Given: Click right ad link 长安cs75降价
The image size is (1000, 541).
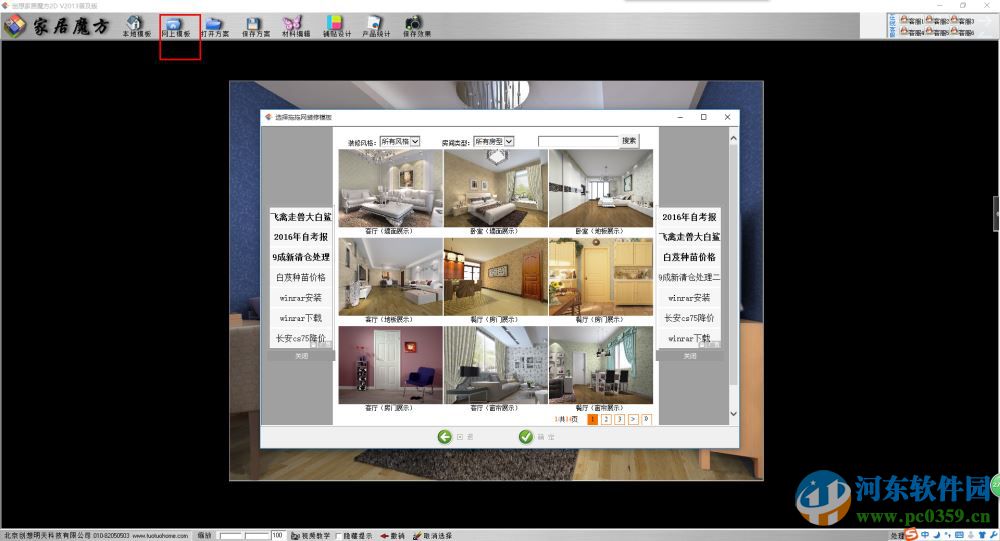Looking at the screenshot, I should [x=689, y=318].
